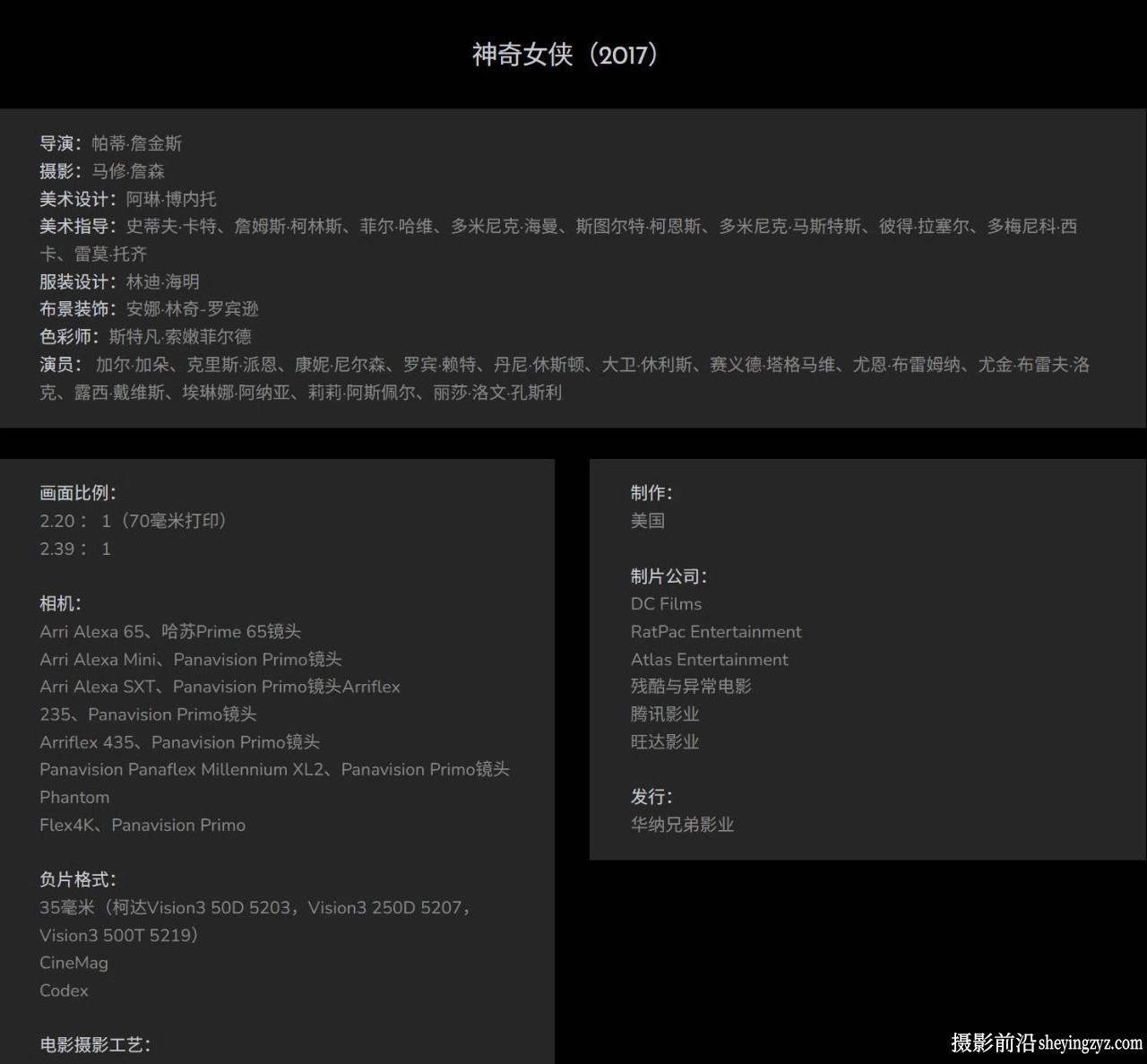Viewport: 1147px width, 1064px height.
Task: Select cinematographer name 马修·詹森
Action: [128, 171]
